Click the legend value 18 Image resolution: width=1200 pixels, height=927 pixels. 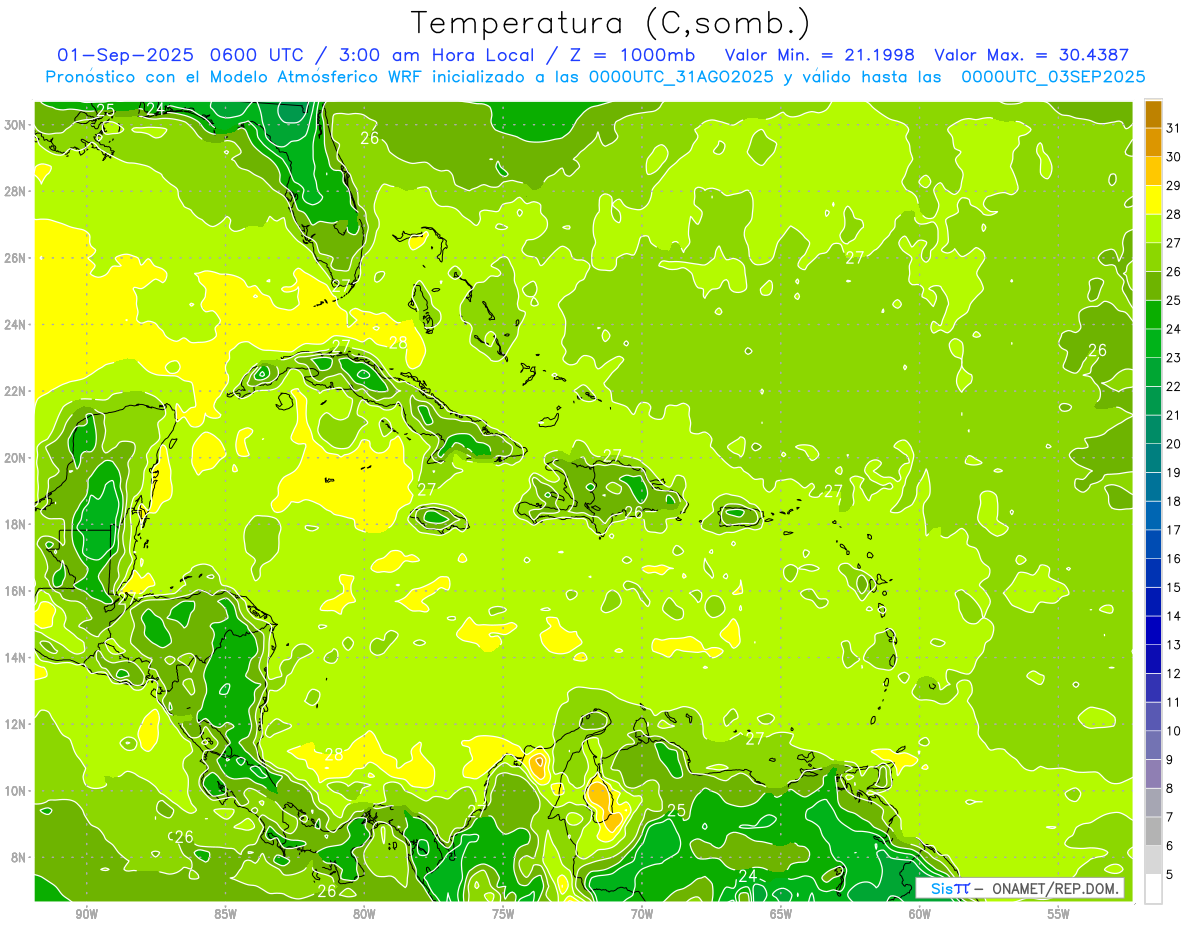pyautogui.click(x=1173, y=501)
